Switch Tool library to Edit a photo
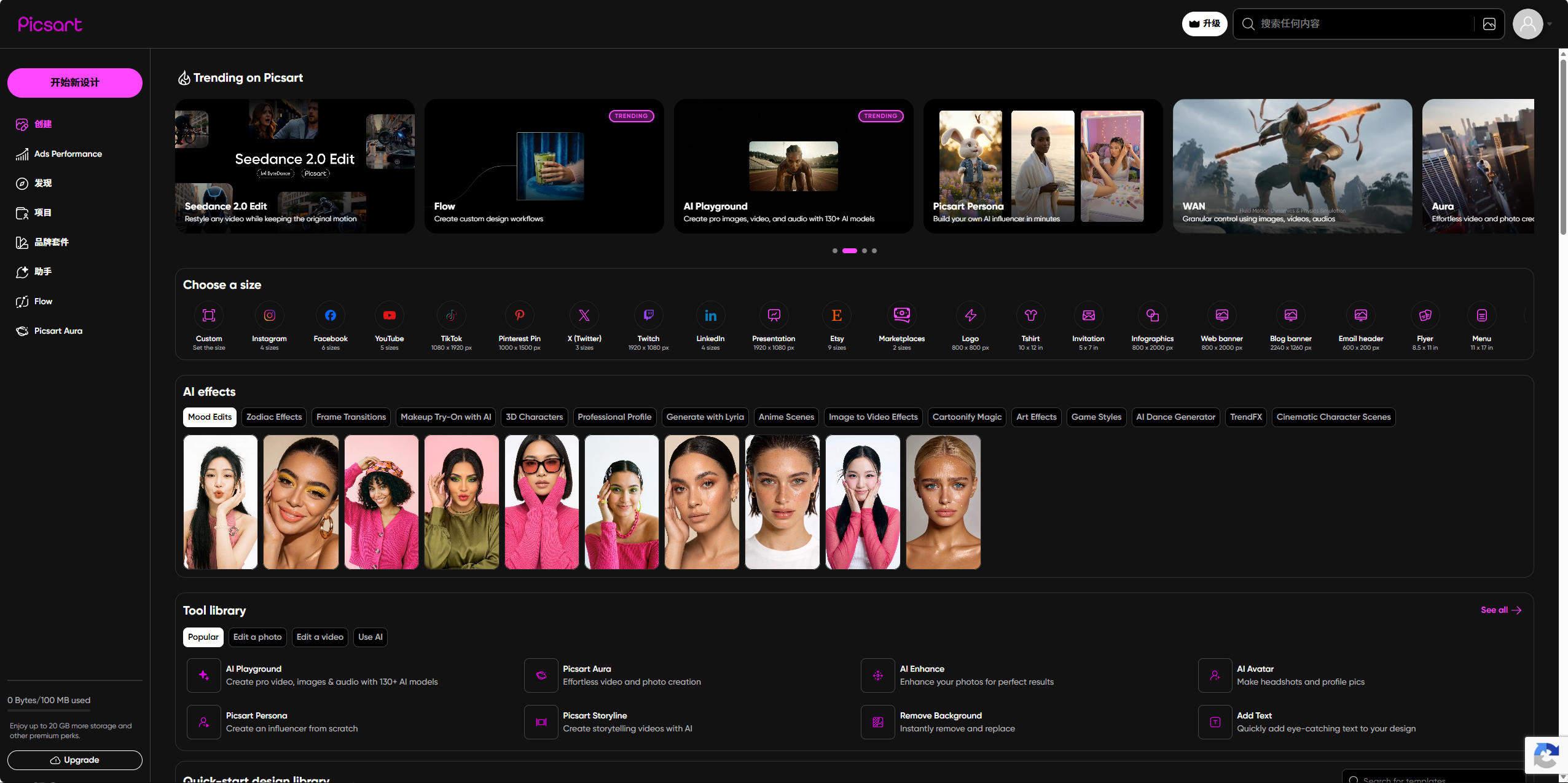Viewport: 1568px width, 783px height. (257, 637)
